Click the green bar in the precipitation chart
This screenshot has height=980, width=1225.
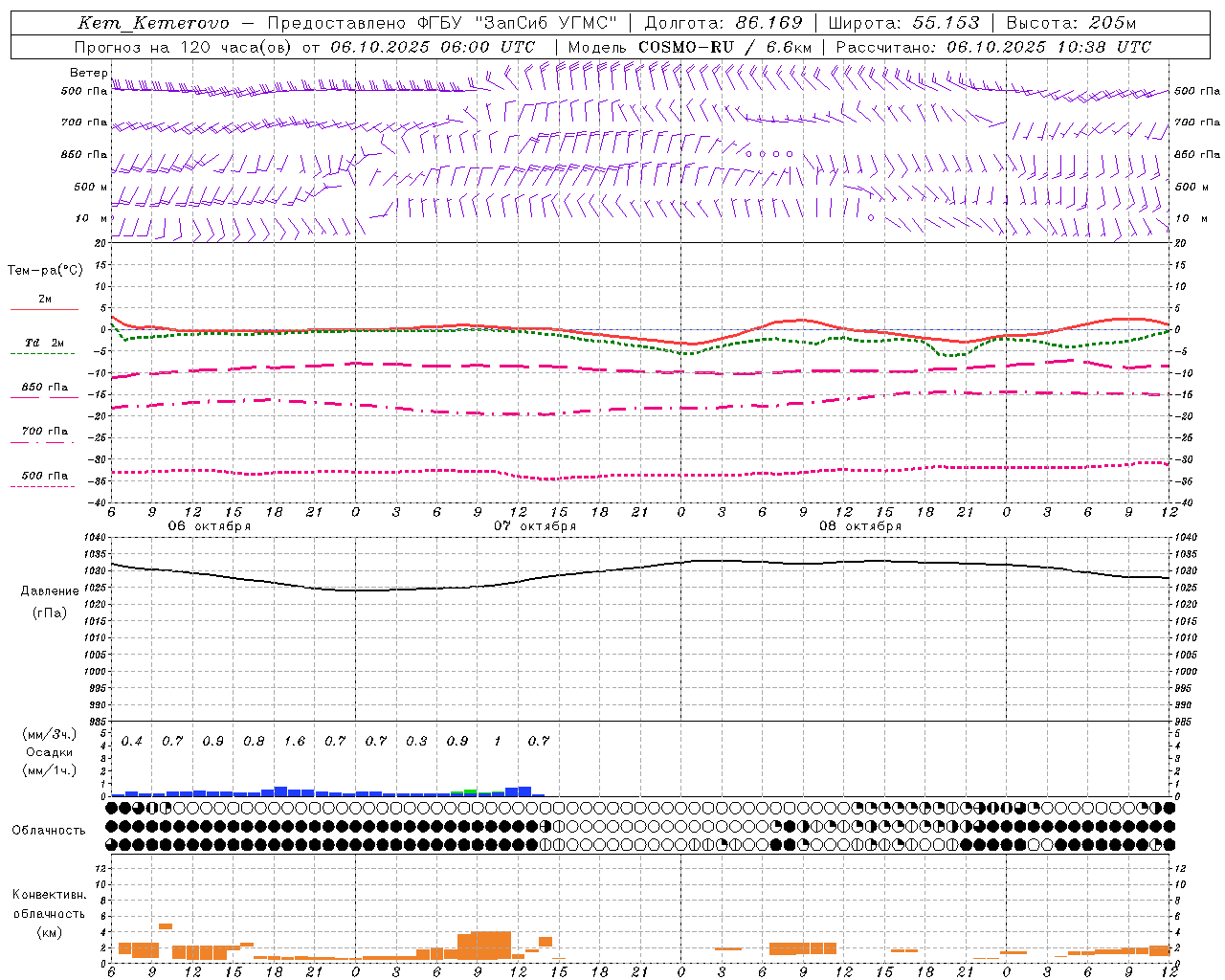click(x=471, y=791)
